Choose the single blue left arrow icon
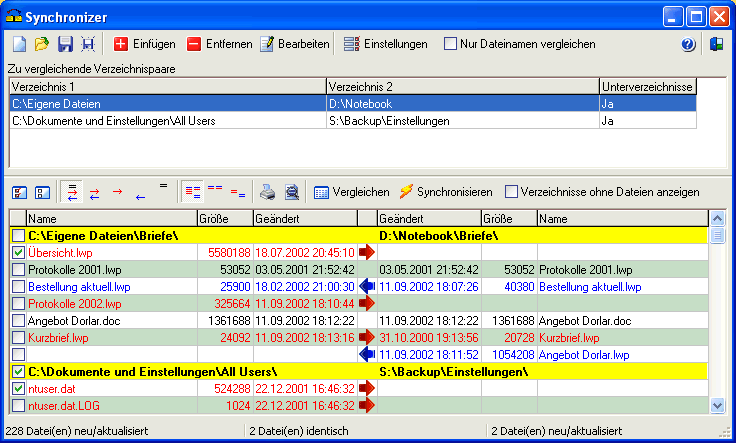Image resolution: width=736 pixels, height=443 pixels. click(x=140, y=197)
